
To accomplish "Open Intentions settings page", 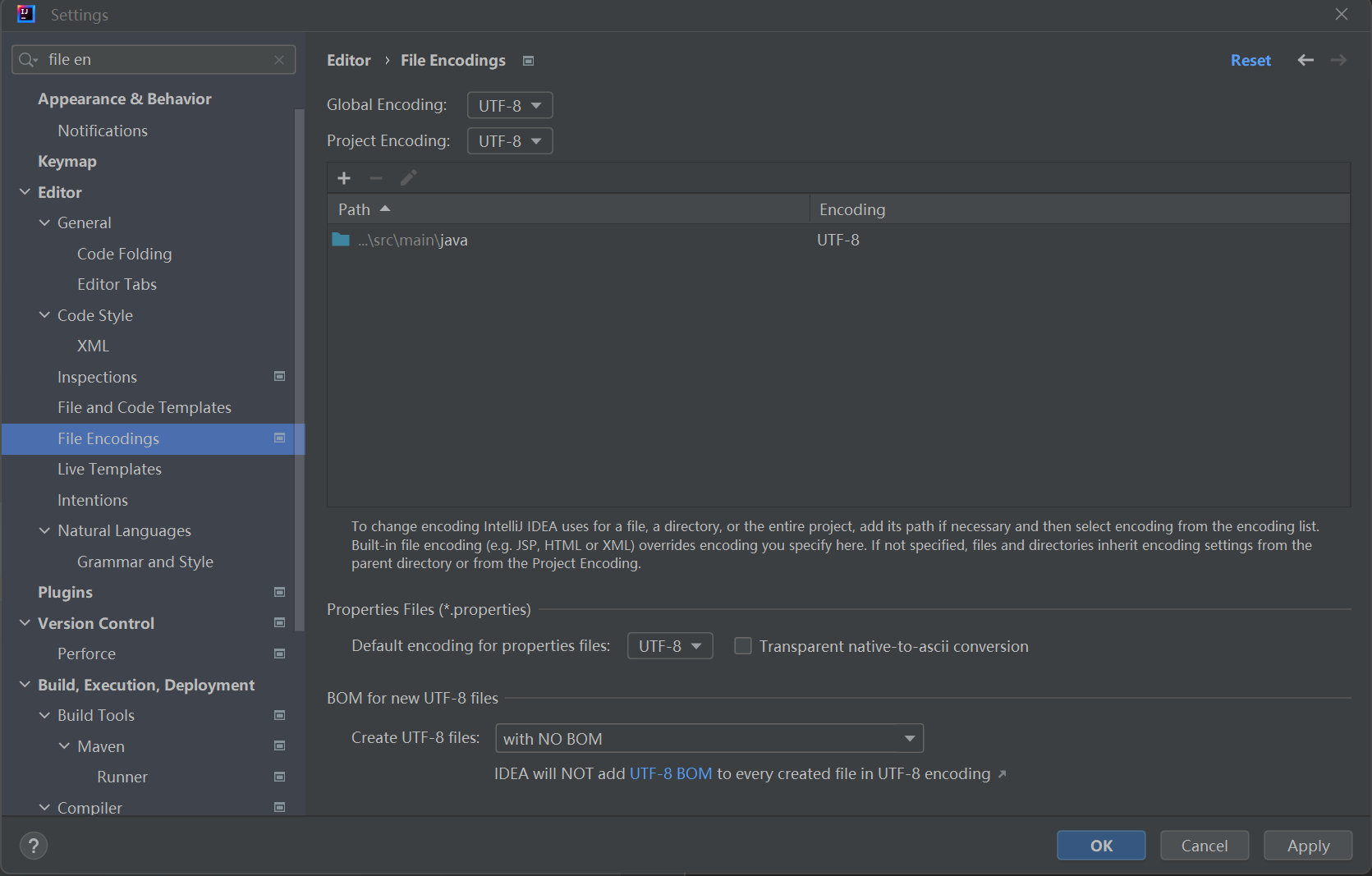I will tap(93, 500).
